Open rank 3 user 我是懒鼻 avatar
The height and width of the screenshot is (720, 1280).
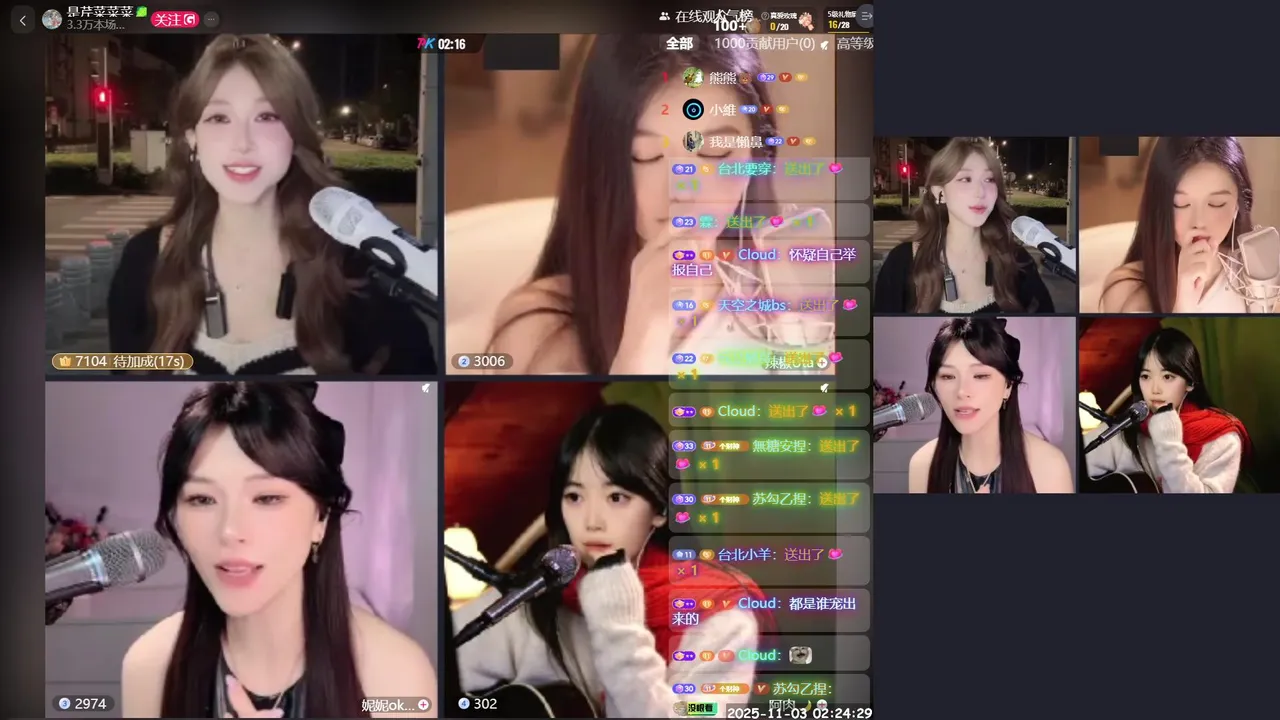point(693,141)
